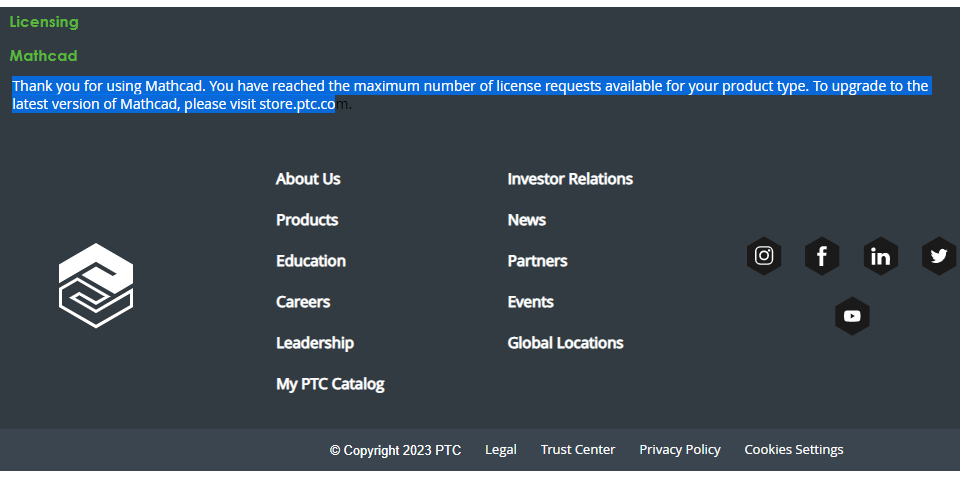
Task: Visit PTC's LinkedIn profile icon
Action: [880, 256]
